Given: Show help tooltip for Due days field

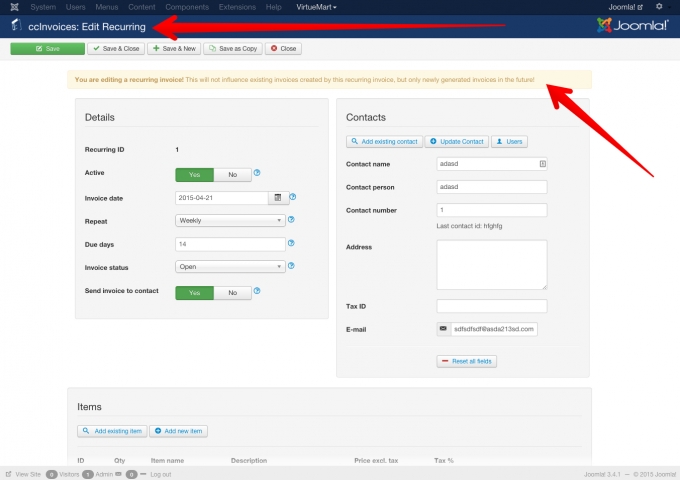Looking at the screenshot, I should click(291, 243).
